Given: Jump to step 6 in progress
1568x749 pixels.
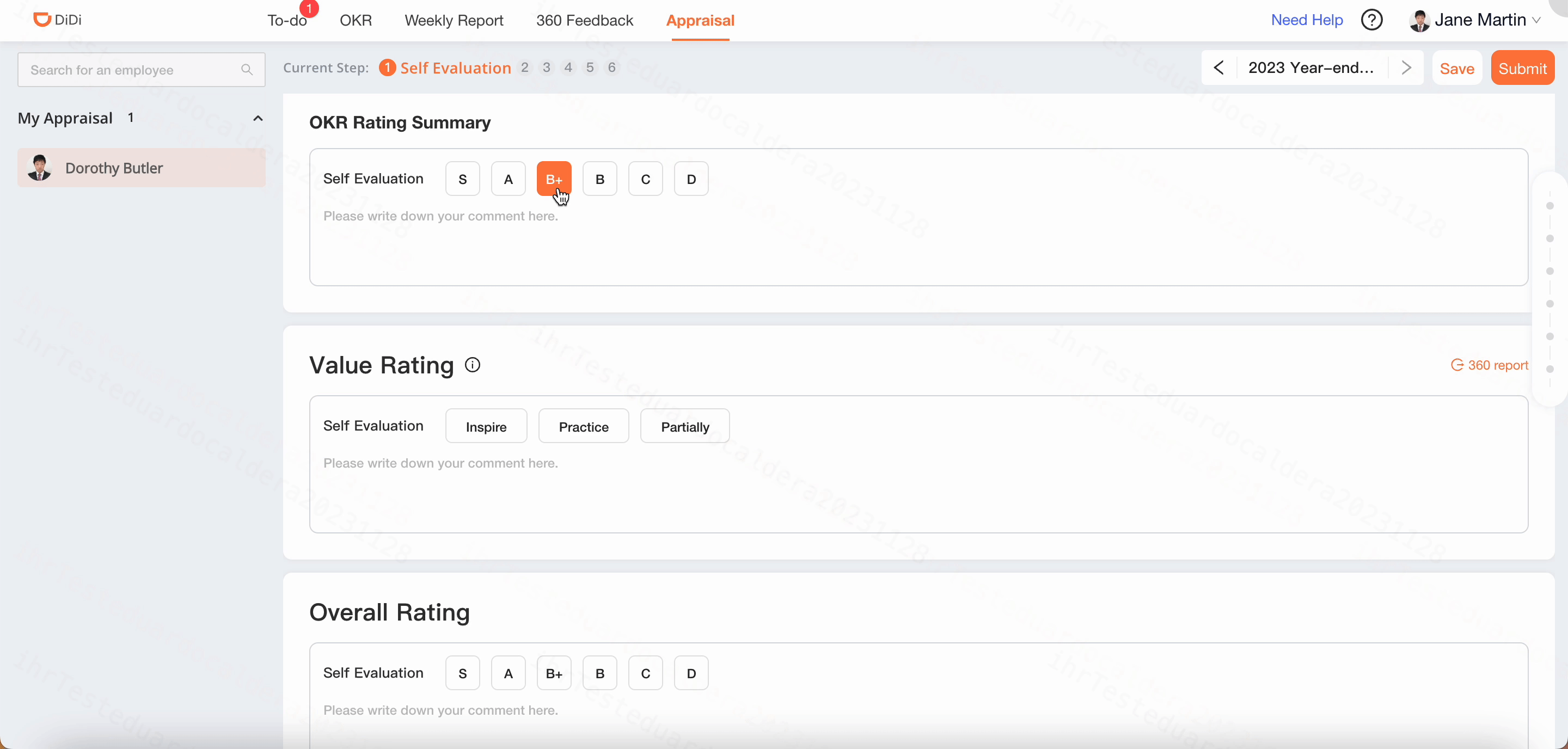Looking at the screenshot, I should [612, 67].
